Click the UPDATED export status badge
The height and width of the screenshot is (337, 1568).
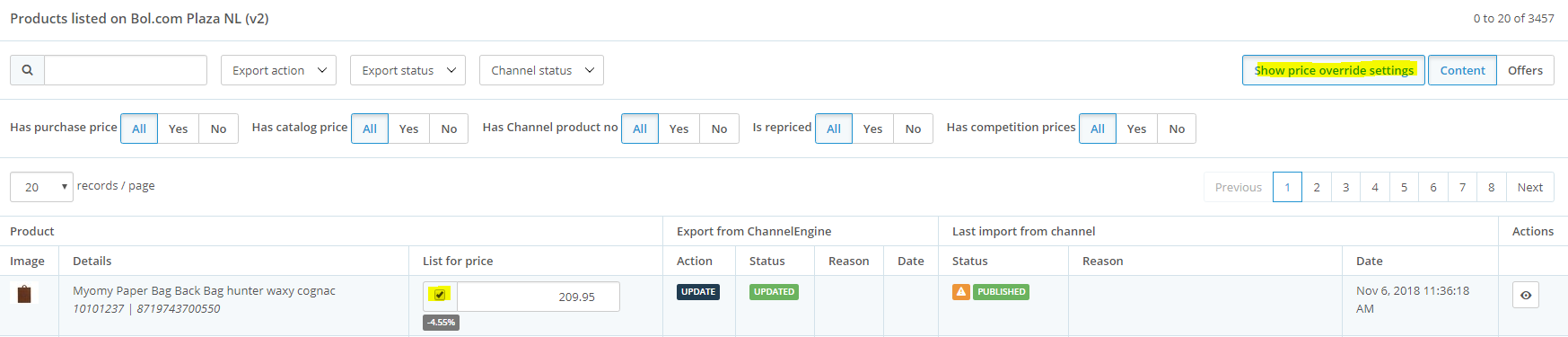pos(774,292)
